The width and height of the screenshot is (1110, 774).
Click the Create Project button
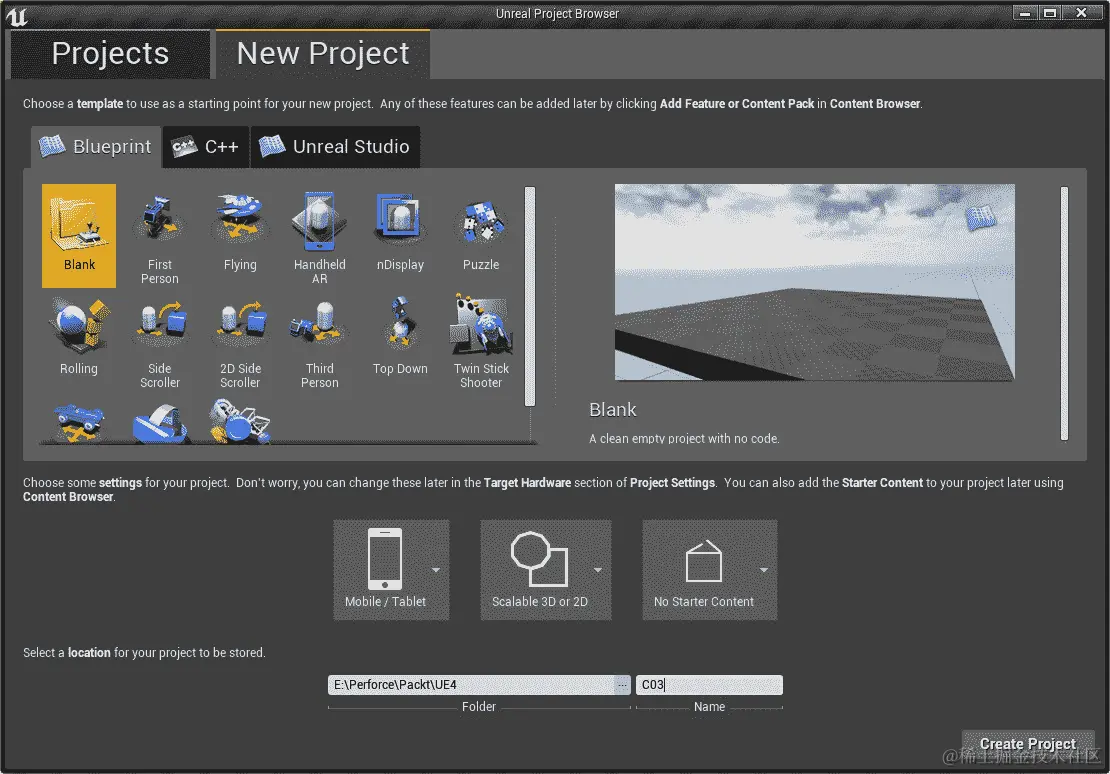(1028, 744)
